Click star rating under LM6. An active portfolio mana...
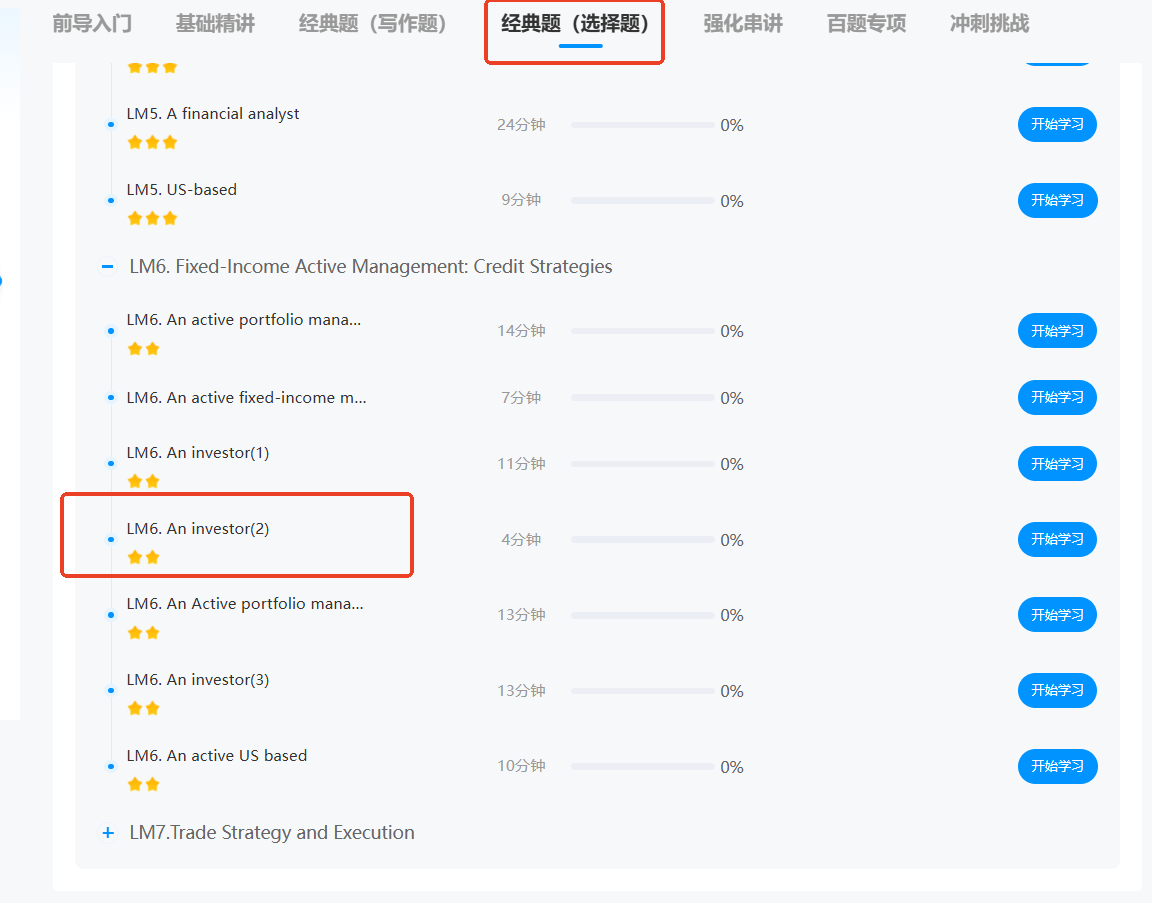Screen dimensions: 1152x903 coord(143,348)
